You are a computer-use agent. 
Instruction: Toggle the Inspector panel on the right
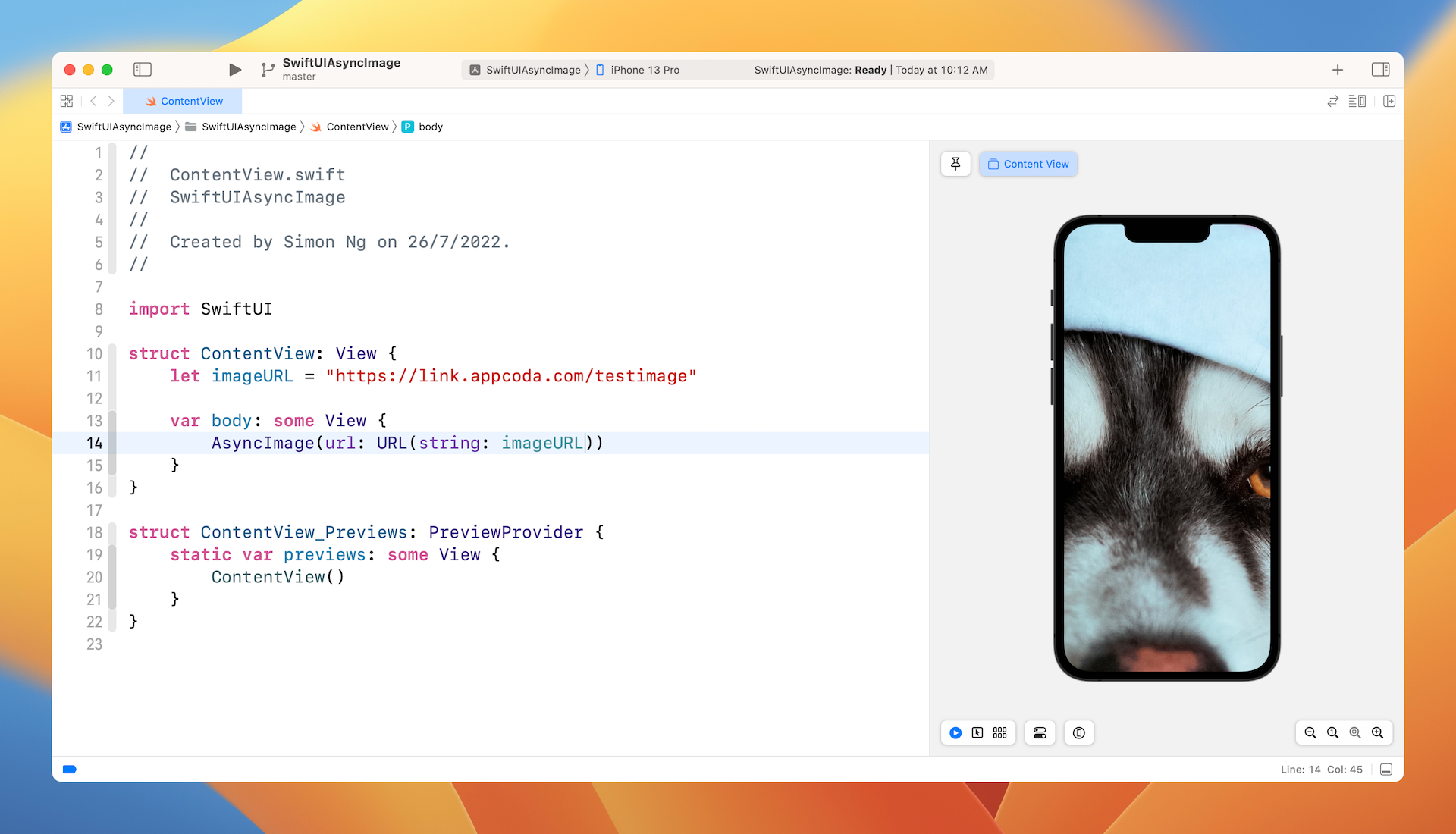[1380, 70]
